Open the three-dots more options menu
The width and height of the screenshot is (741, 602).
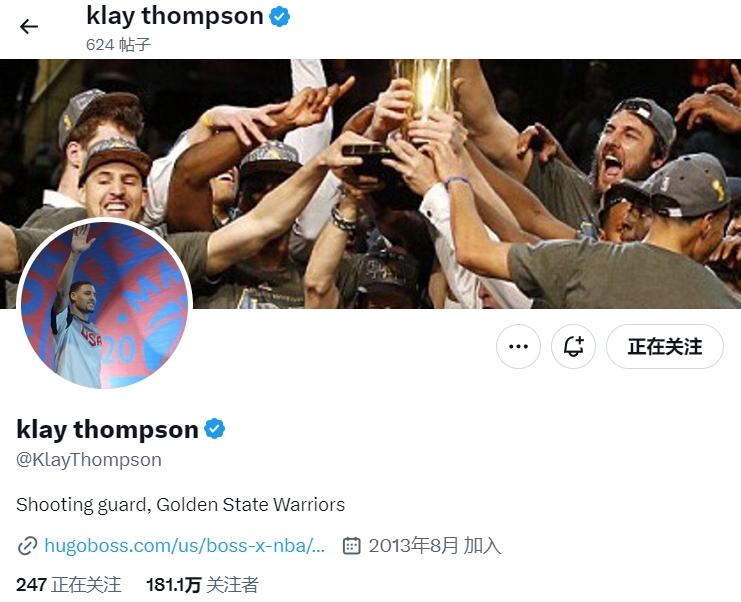[x=518, y=346]
